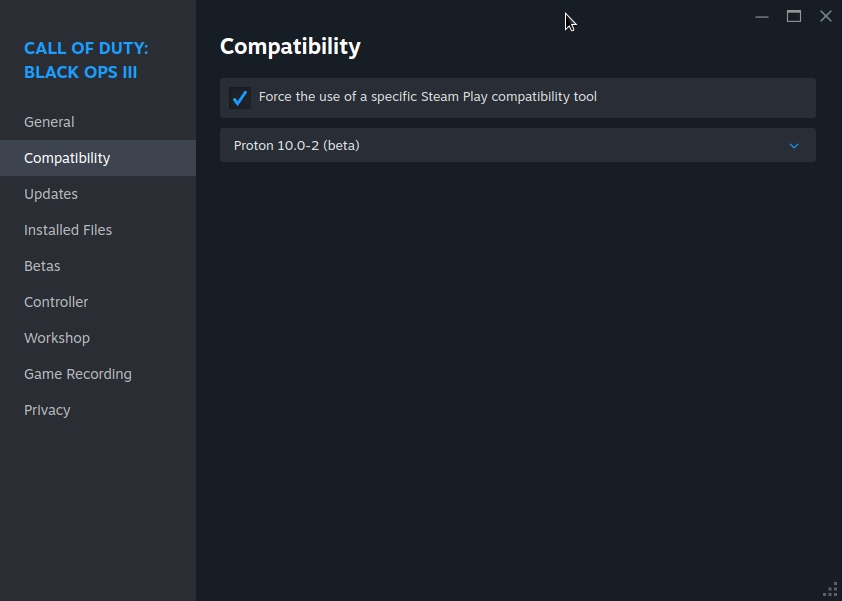Go to the Updates section
Image resolution: width=842 pixels, height=601 pixels.
[51, 194]
